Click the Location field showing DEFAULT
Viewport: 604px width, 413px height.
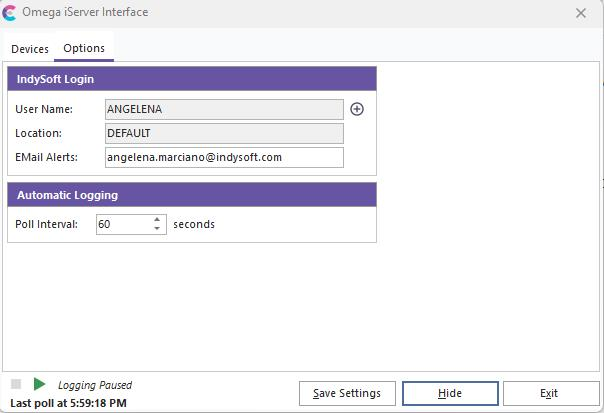pos(224,133)
